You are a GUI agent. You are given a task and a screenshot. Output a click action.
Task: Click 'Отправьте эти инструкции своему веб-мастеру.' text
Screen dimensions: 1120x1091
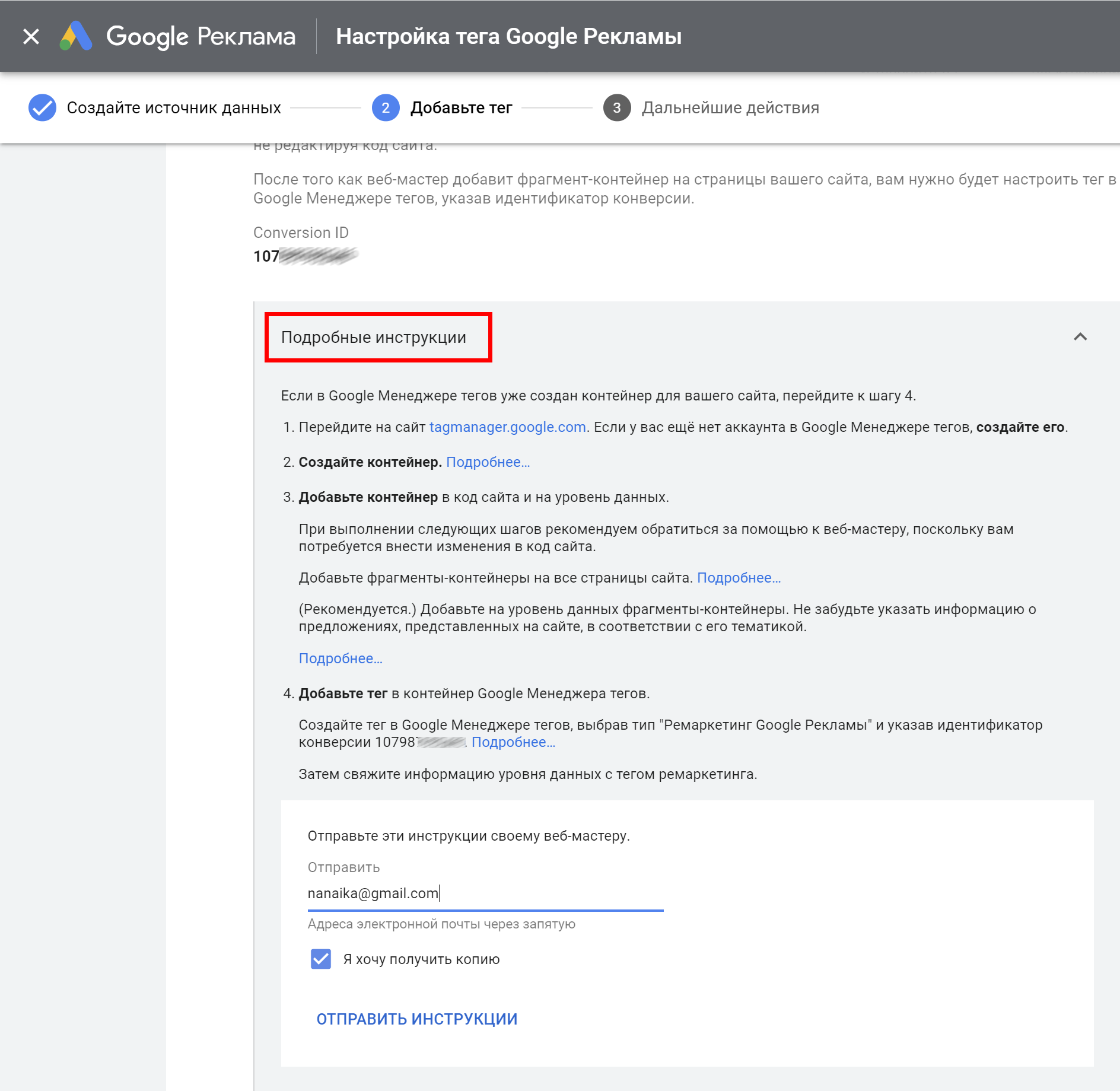[x=469, y=836]
